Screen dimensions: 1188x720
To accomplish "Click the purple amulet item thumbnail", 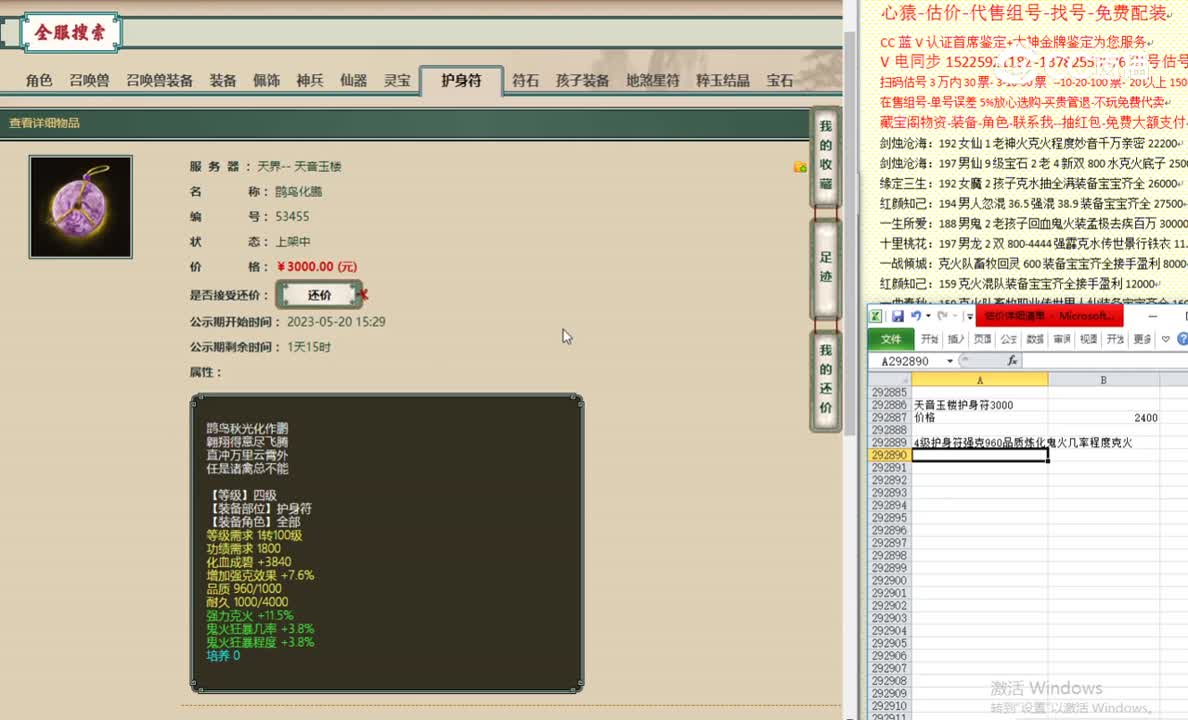I will point(80,207).
